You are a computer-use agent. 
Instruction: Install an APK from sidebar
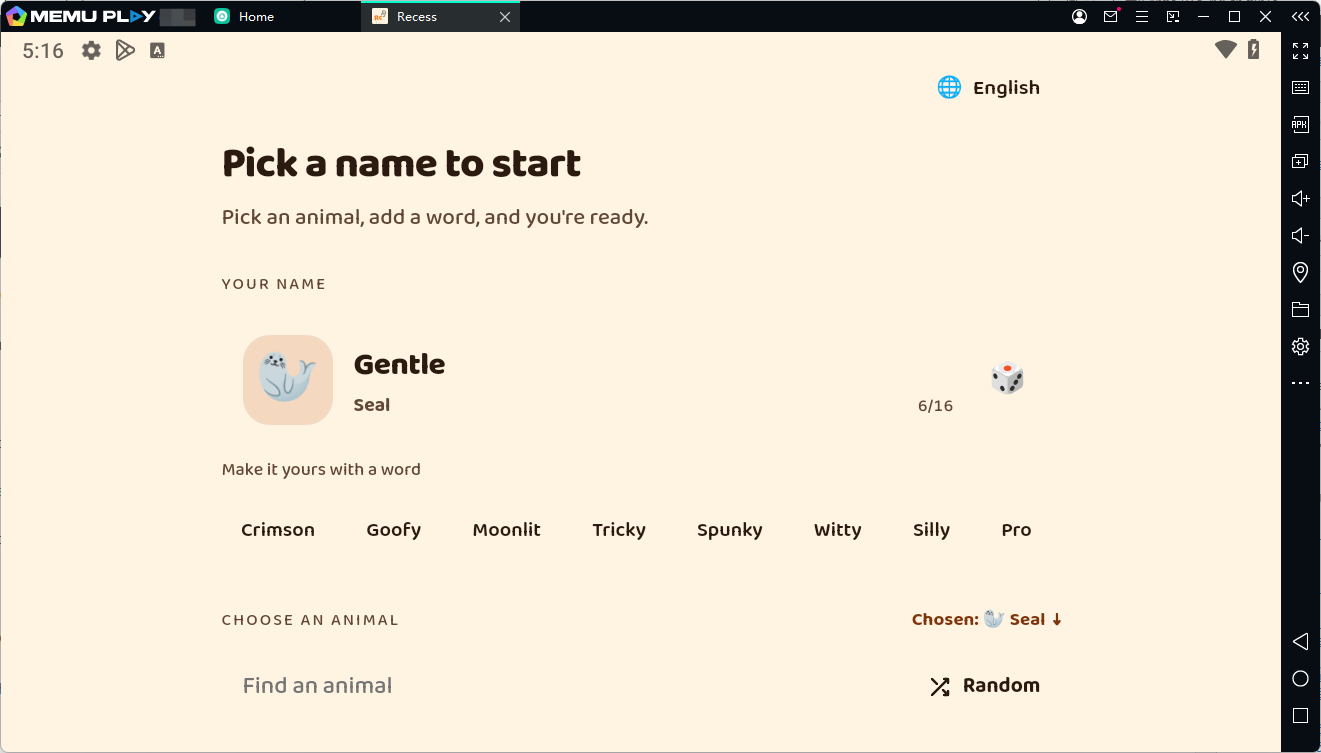click(1300, 125)
